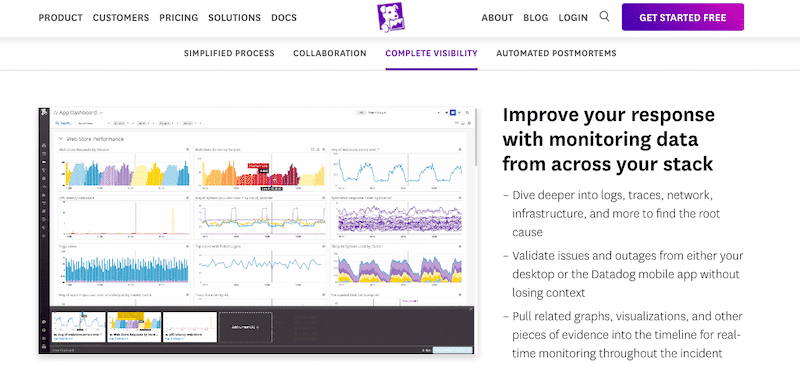Open gear of Avg of redis errors widget
The width and height of the screenshot is (800, 371).
point(460,150)
